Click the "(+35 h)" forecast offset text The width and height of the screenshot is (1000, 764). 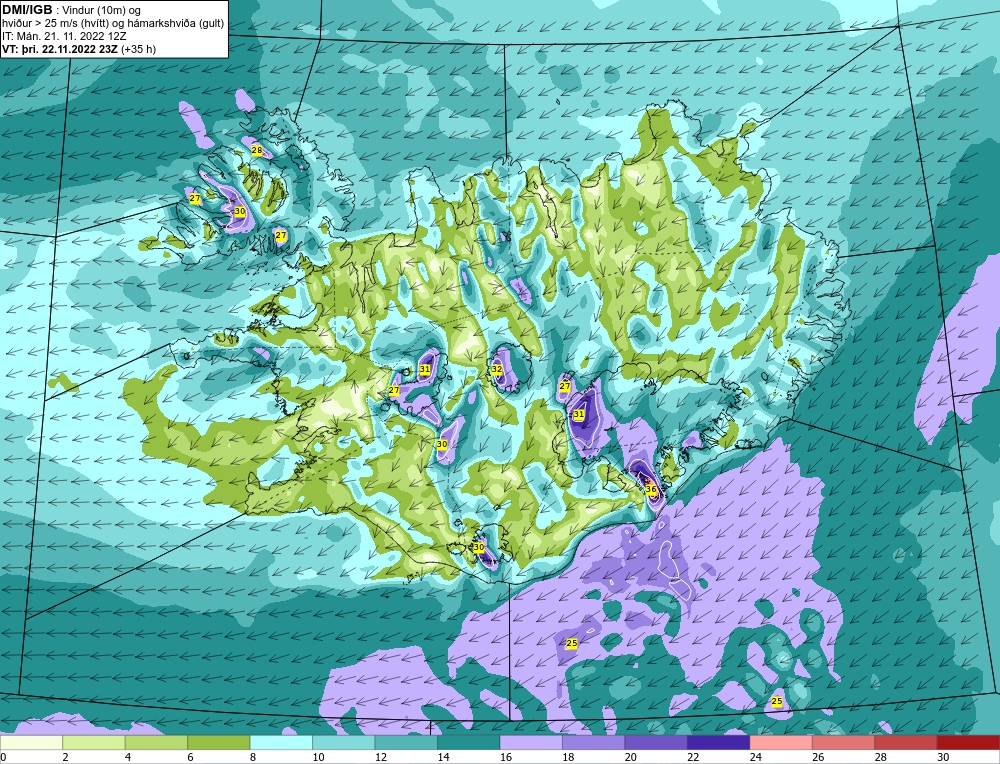[x=138, y=49]
